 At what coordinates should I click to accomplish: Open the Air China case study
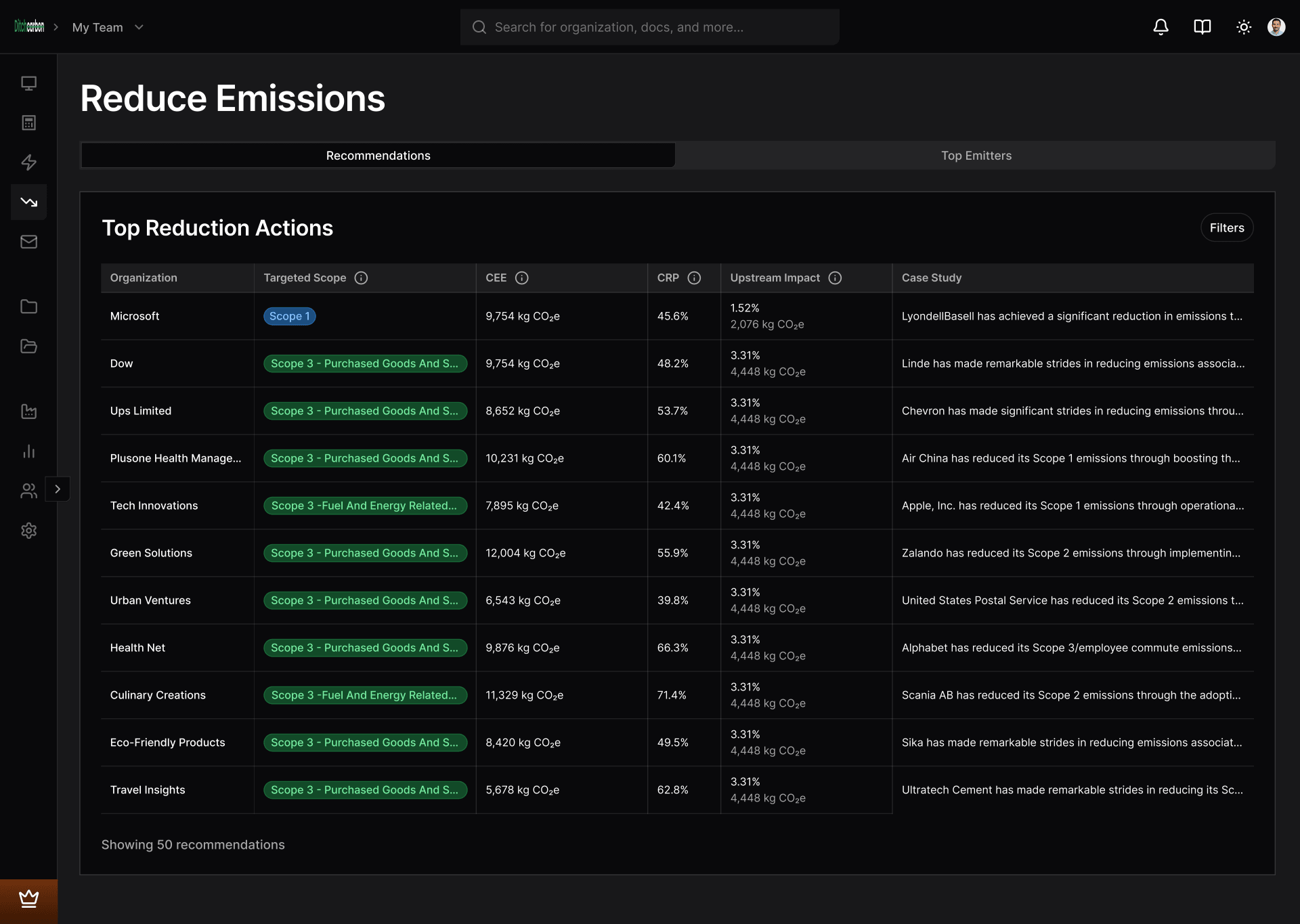coord(1071,458)
